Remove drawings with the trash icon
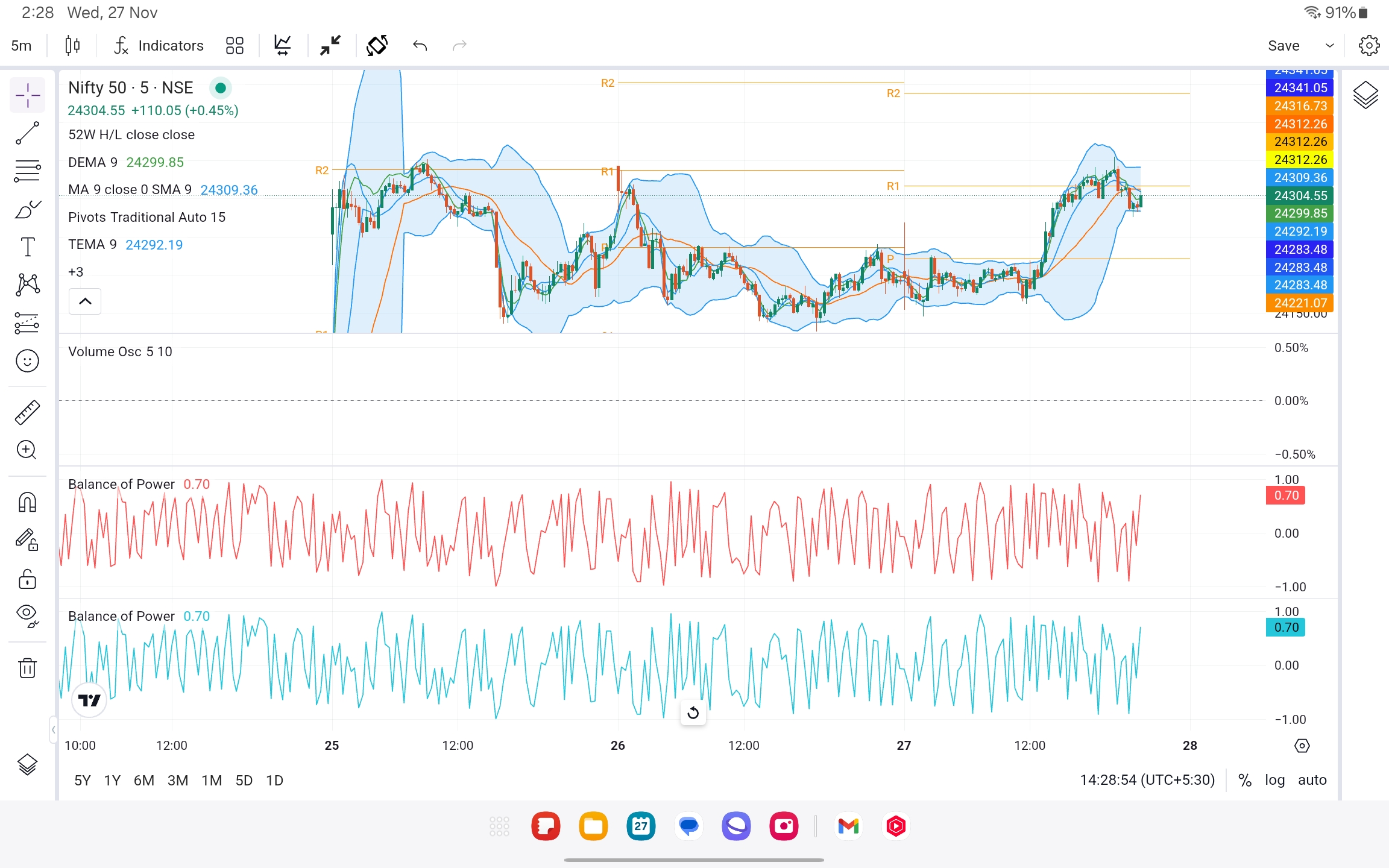Screen dimensions: 1389x868 (x=27, y=668)
